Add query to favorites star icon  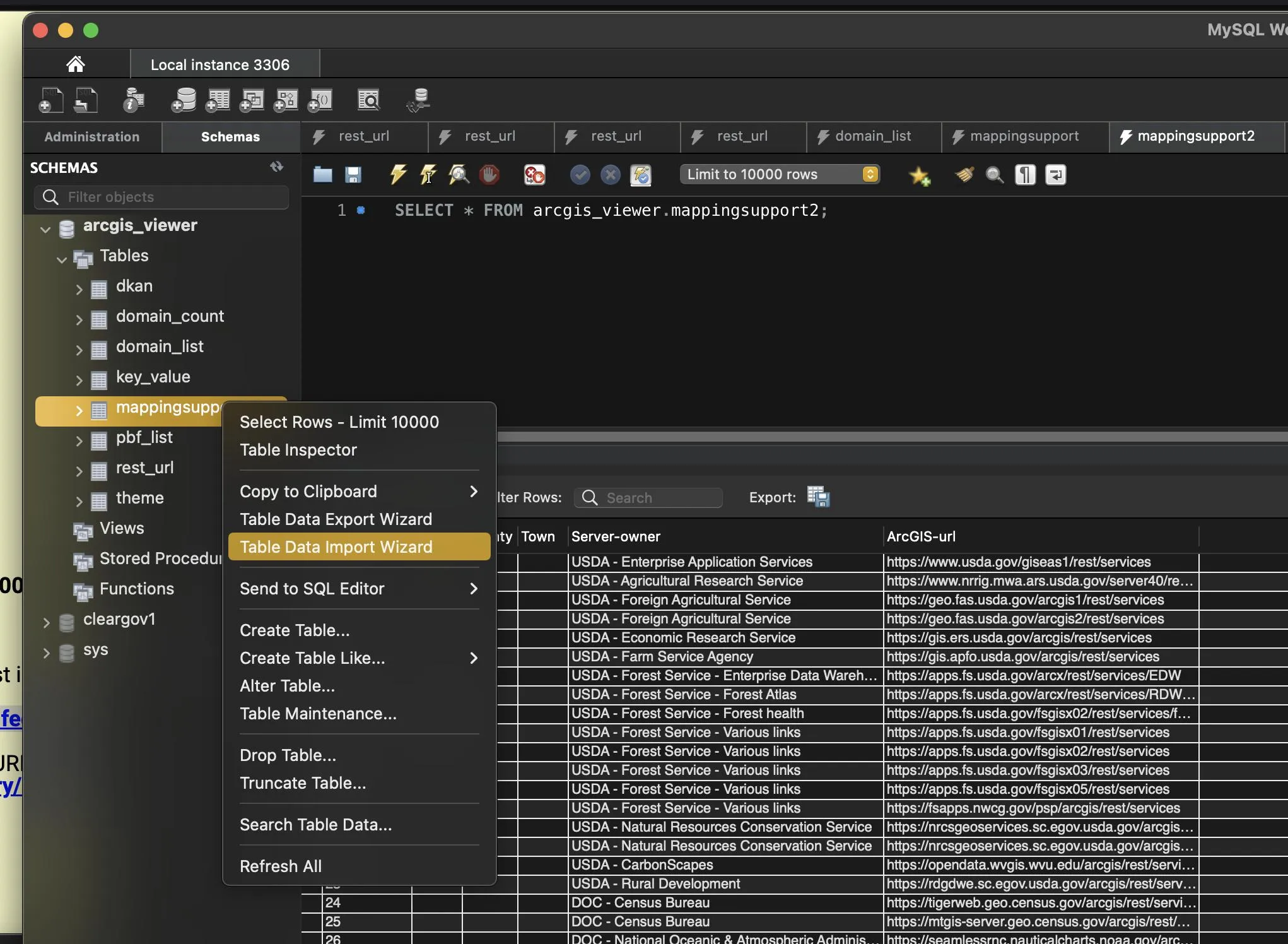(919, 175)
